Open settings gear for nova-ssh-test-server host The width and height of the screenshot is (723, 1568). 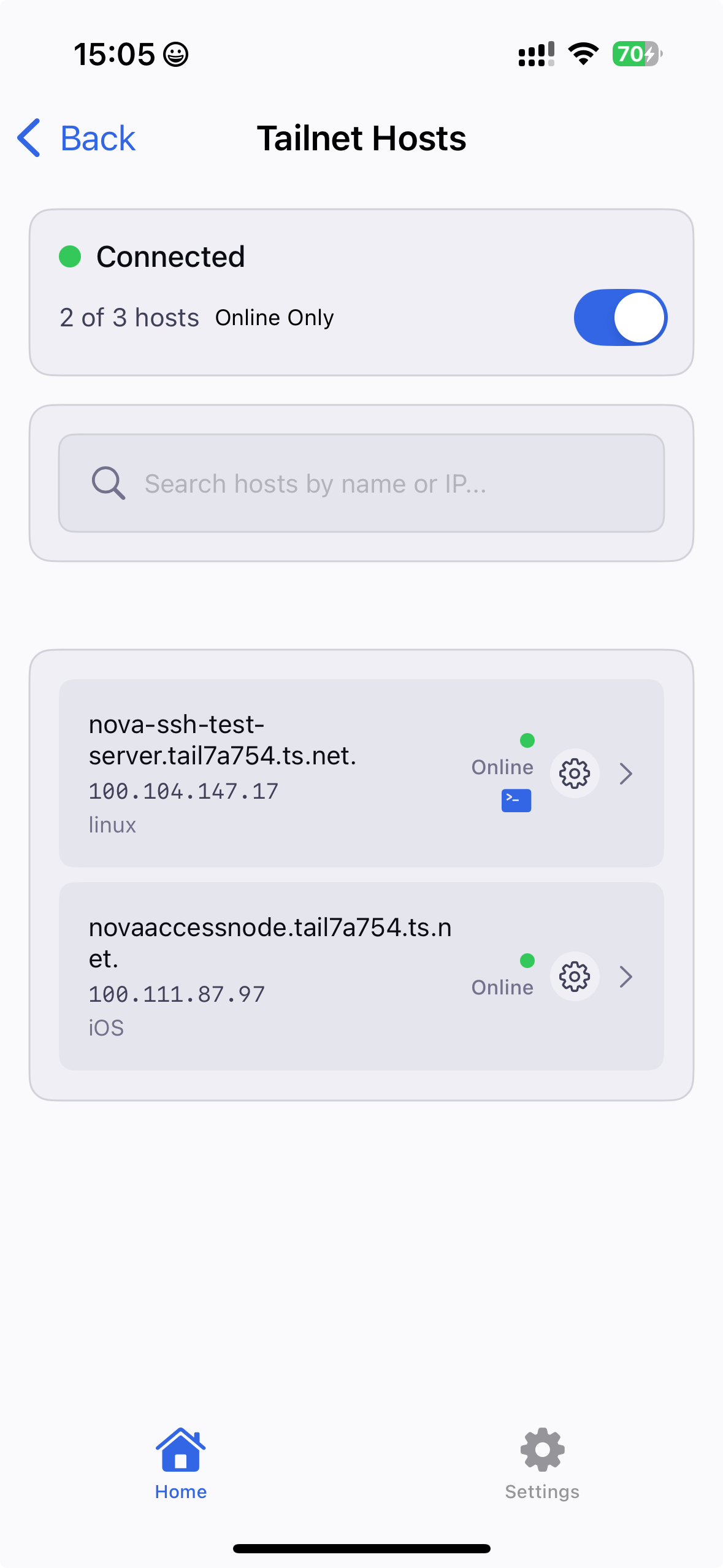[575, 774]
